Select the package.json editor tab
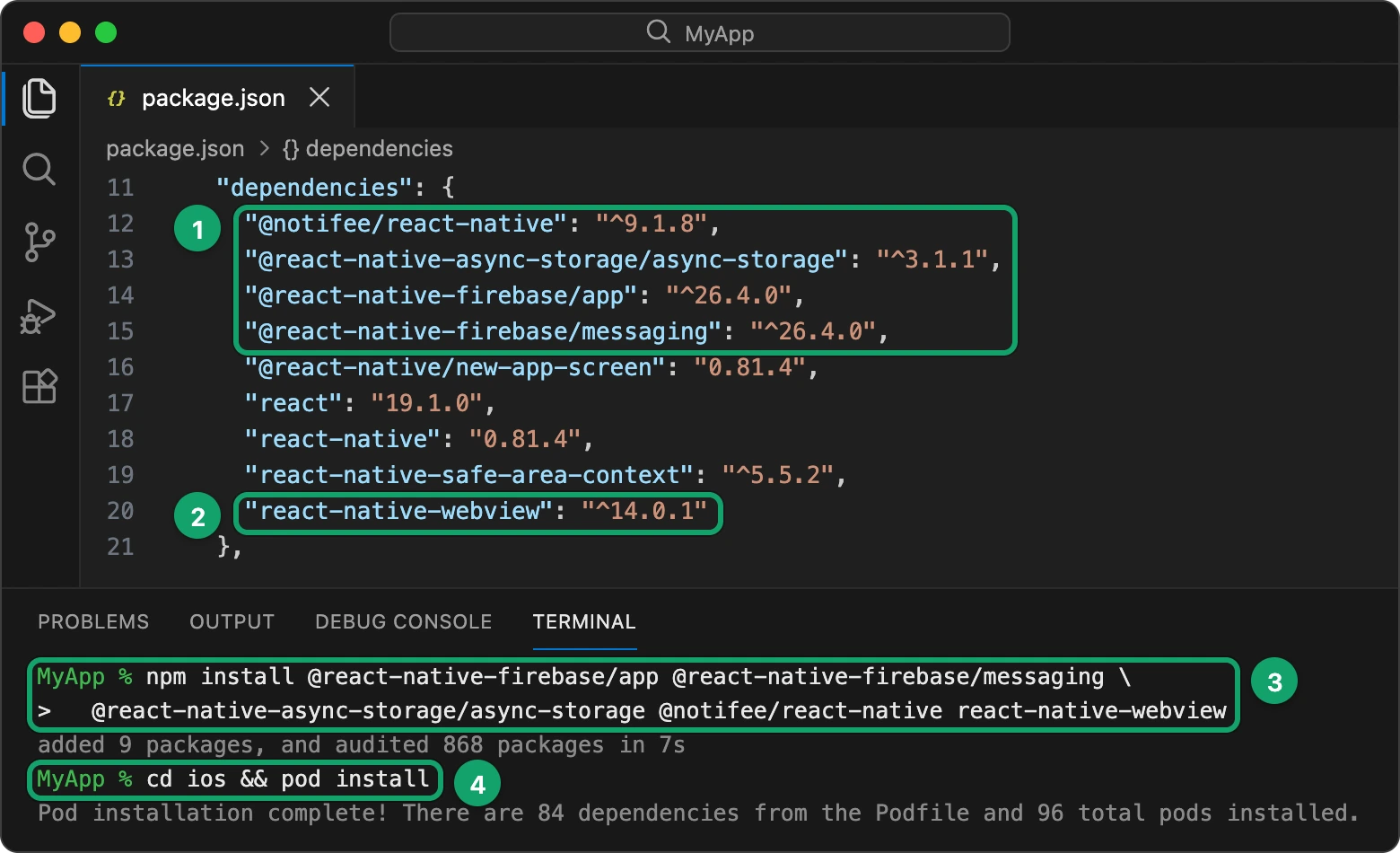This screenshot has width=1400, height=853. (x=217, y=97)
